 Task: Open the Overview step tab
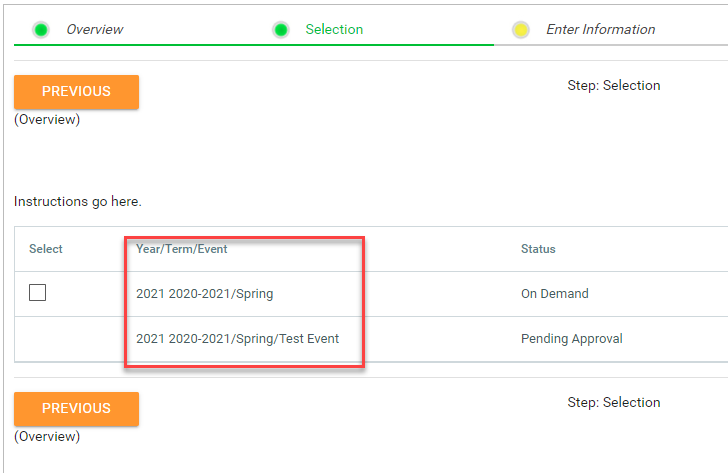93,30
